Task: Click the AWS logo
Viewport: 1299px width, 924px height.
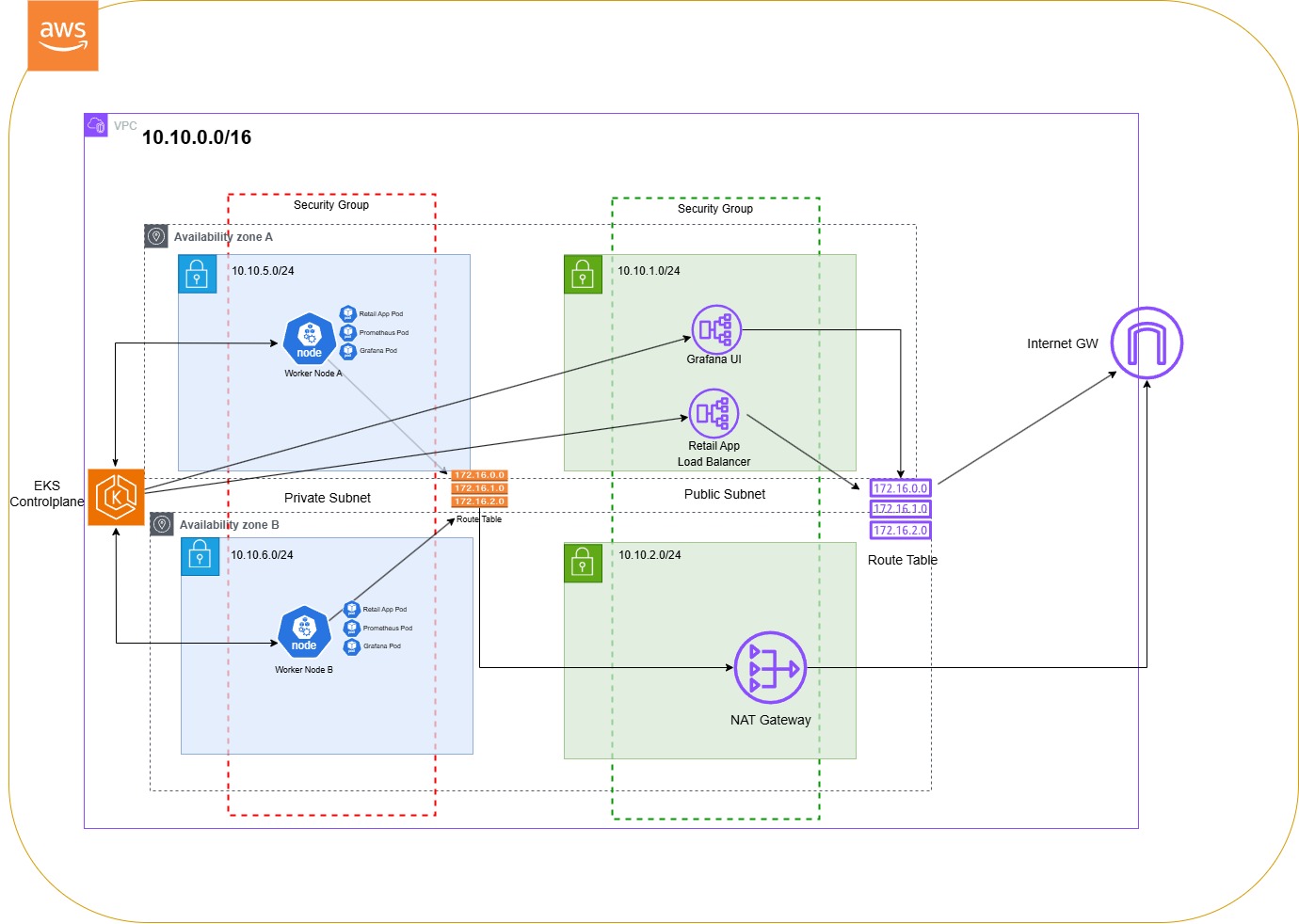Action: click(x=63, y=36)
